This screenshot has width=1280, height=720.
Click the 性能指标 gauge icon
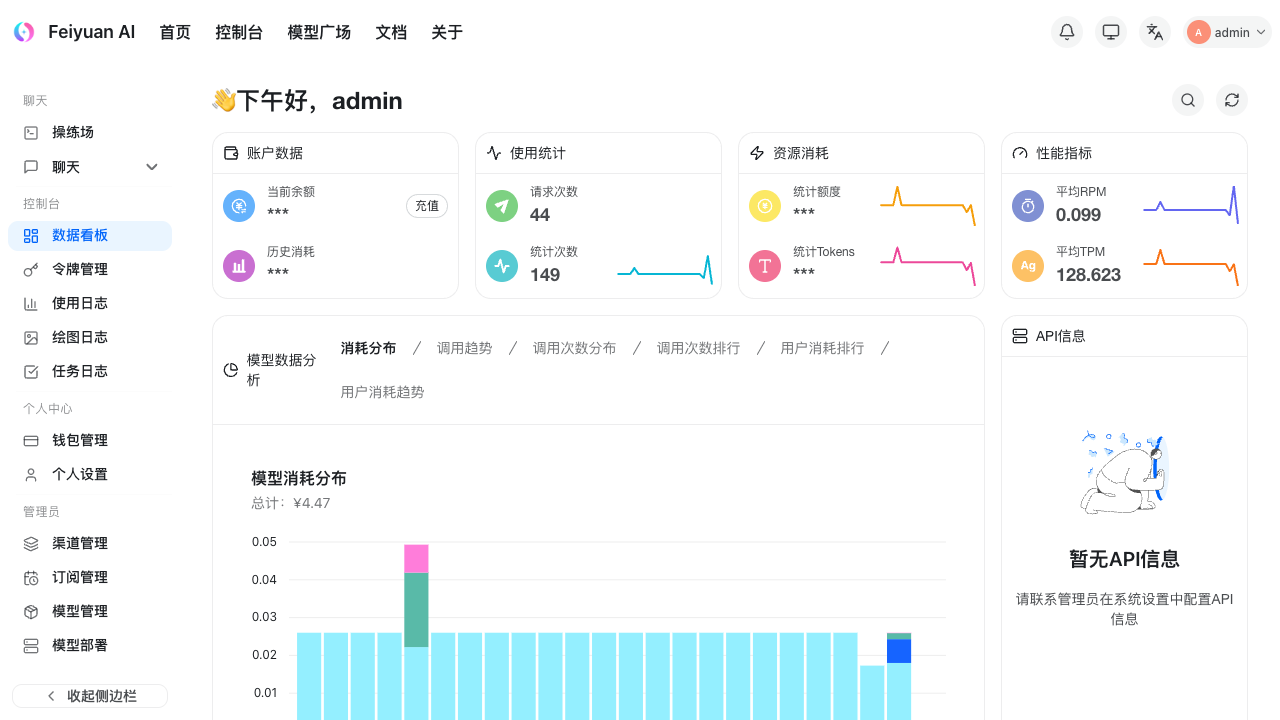coord(1020,153)
